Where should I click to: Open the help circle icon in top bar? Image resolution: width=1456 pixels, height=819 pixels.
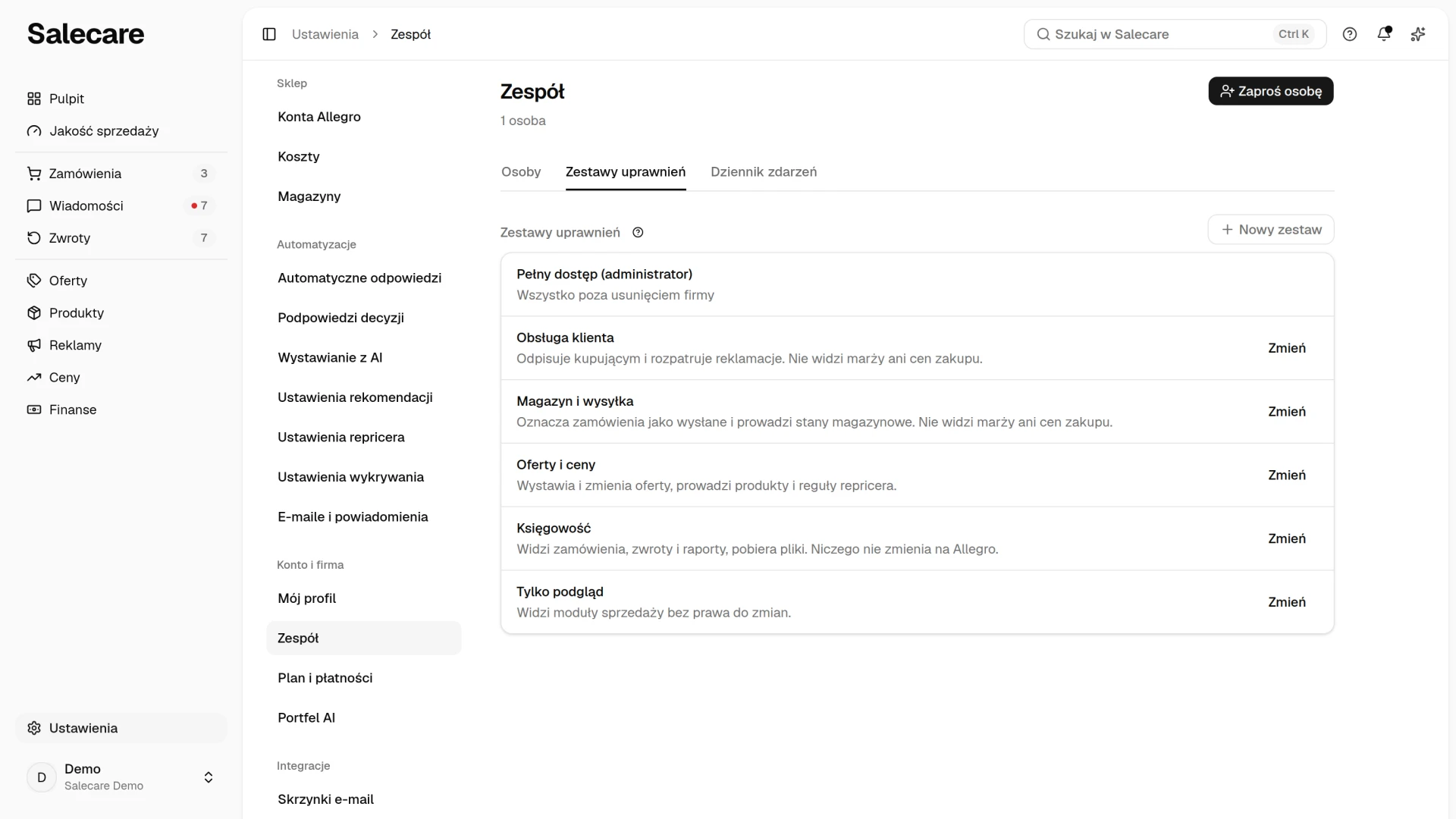(x=1350, y=34)
